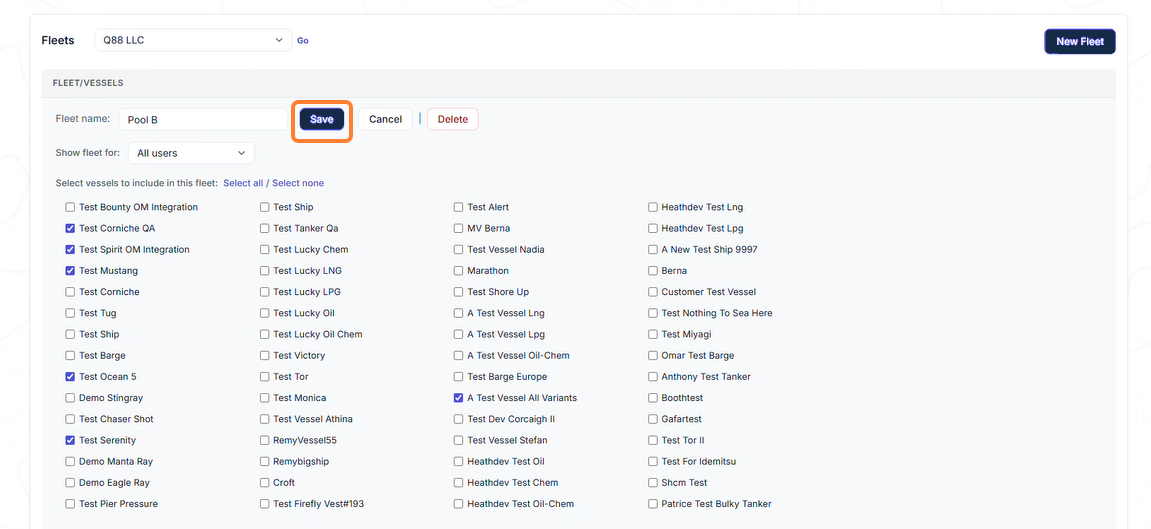Toggle the MV Berna checkbox
Screen dimensions: 1151x529
[459, 228]
